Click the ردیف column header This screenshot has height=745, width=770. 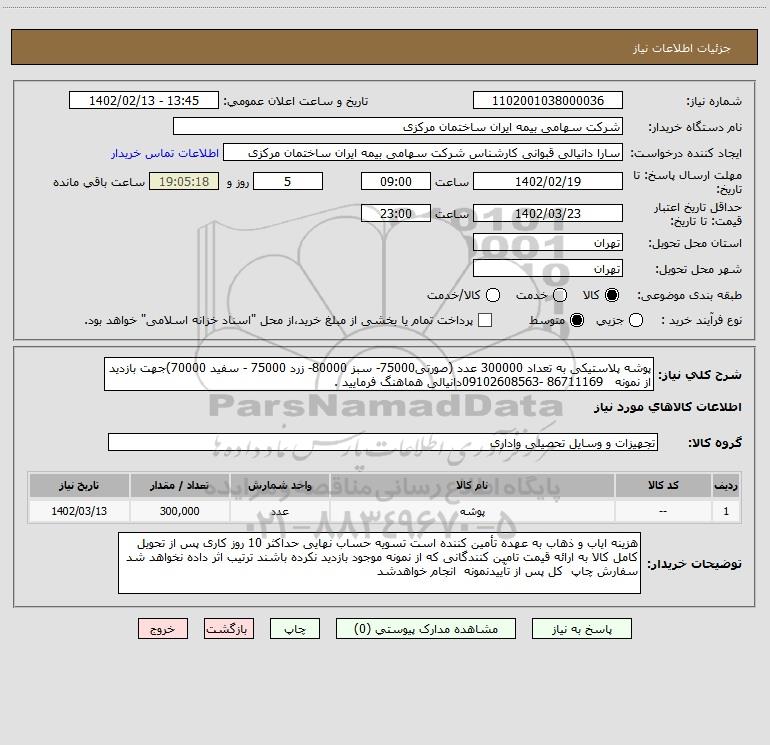coord(726,485)
